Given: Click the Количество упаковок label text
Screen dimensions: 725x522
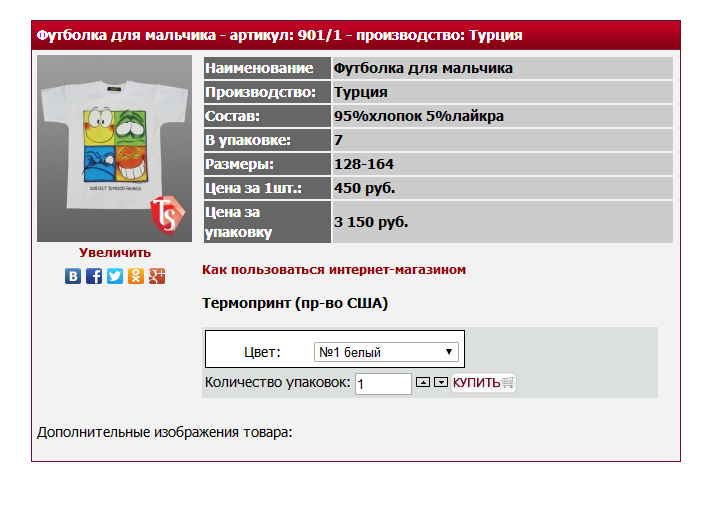Looking at the screenshot, I should click(x=277, y=382).
